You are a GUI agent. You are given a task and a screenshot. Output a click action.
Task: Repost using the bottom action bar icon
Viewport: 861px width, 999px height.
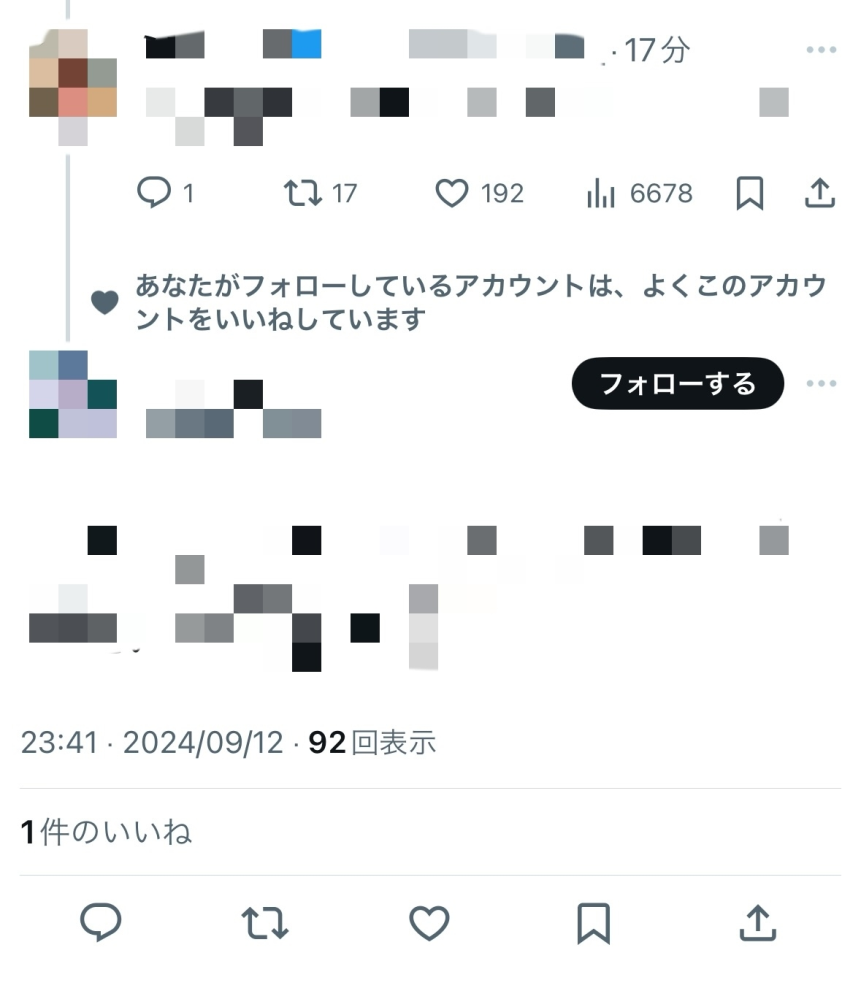[x=264, y=923]
